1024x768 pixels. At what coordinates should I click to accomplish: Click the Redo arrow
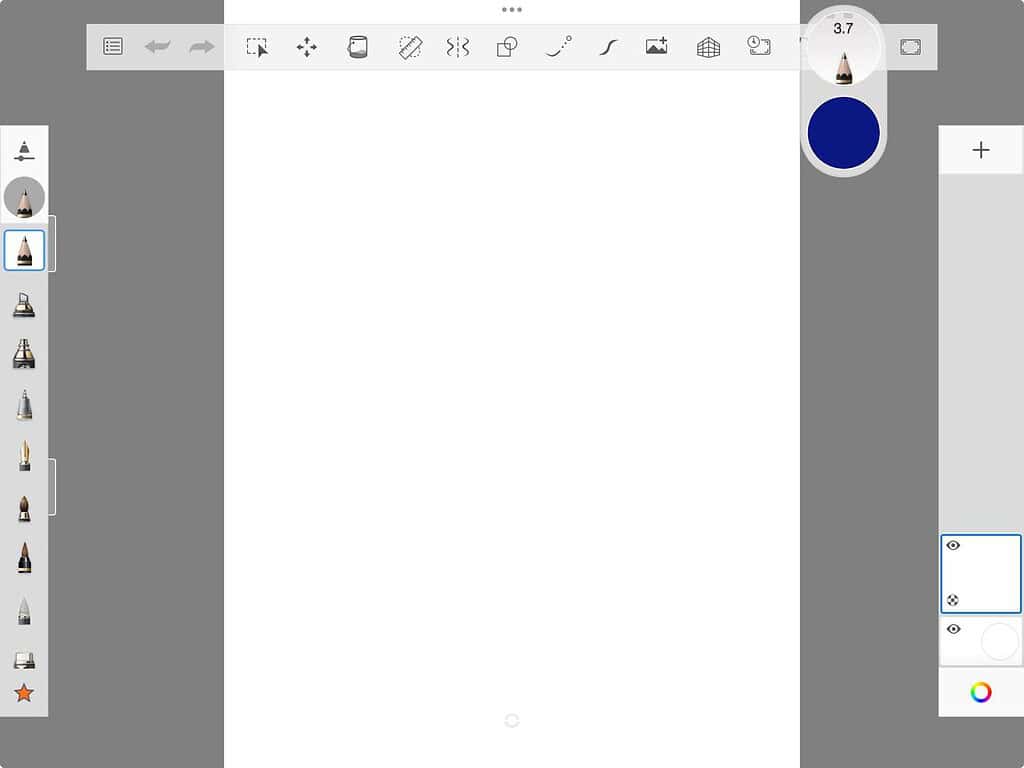pyautogui.click(x=202, y=46)
